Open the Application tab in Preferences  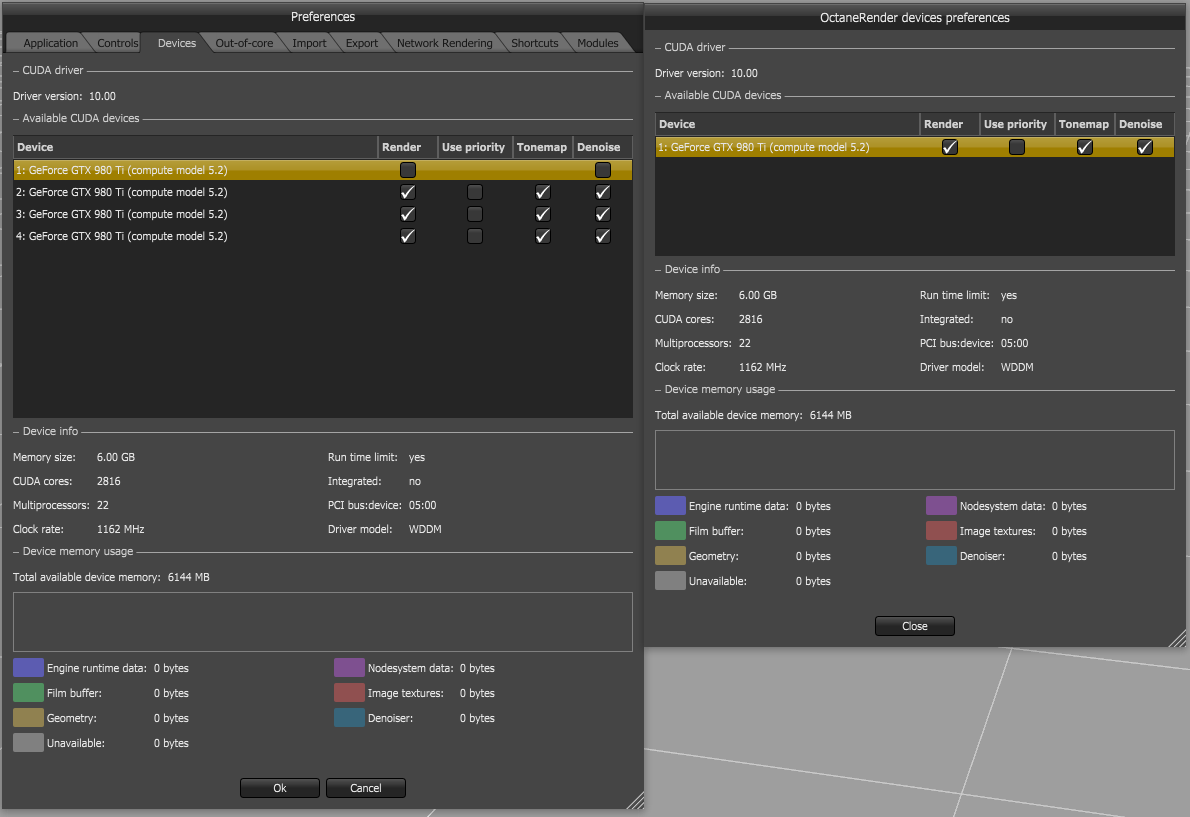click(50, 43)
